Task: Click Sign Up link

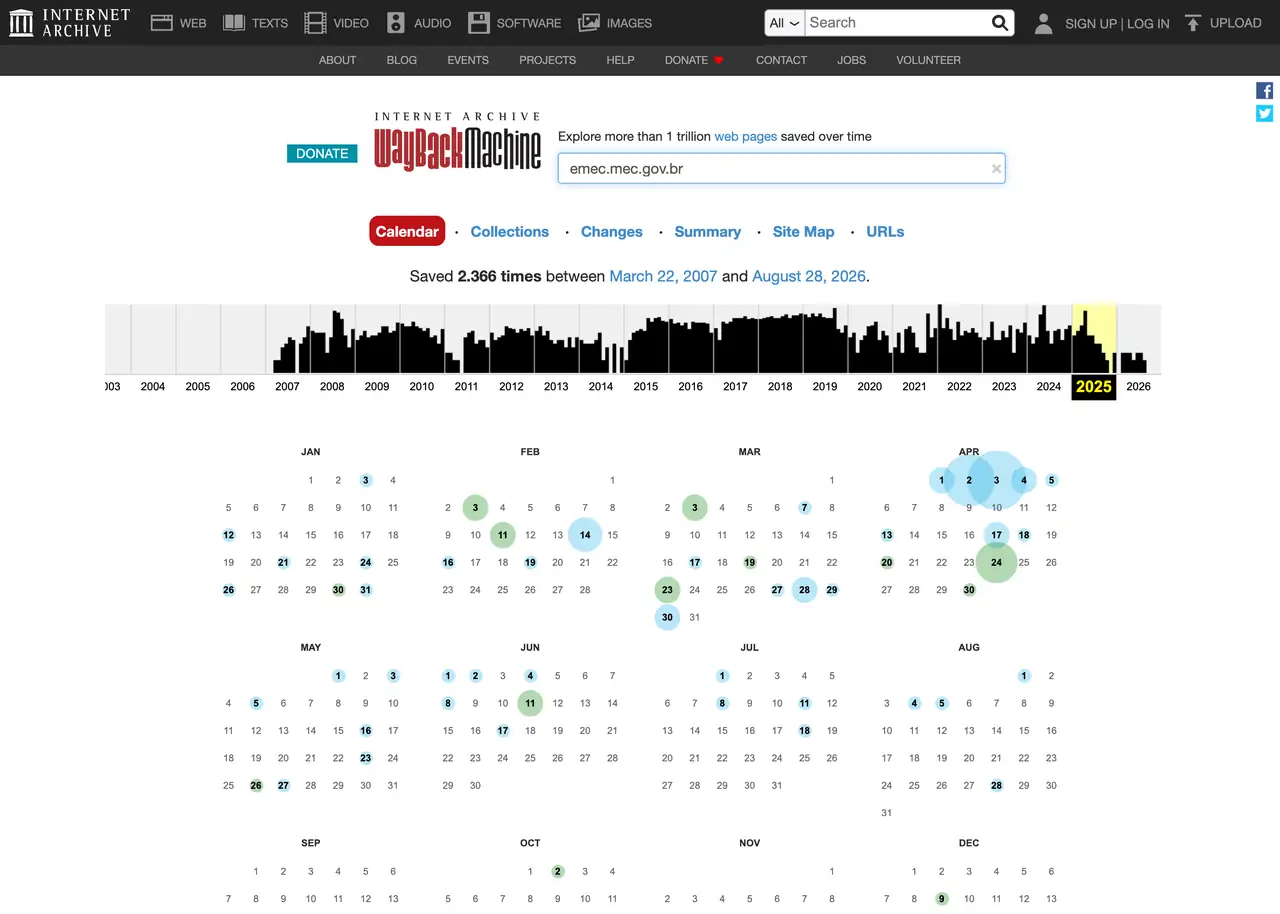Action: (1091, 23)
